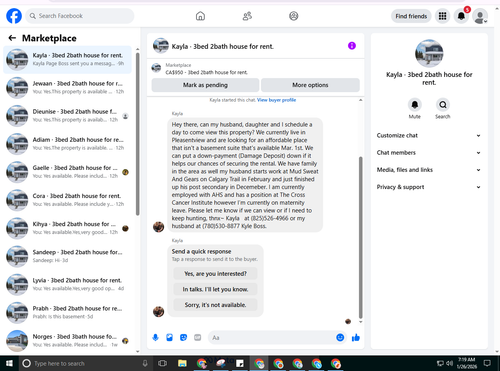
Task: Open the Kayla conversation in the list
Action: [x=67, y=59]
